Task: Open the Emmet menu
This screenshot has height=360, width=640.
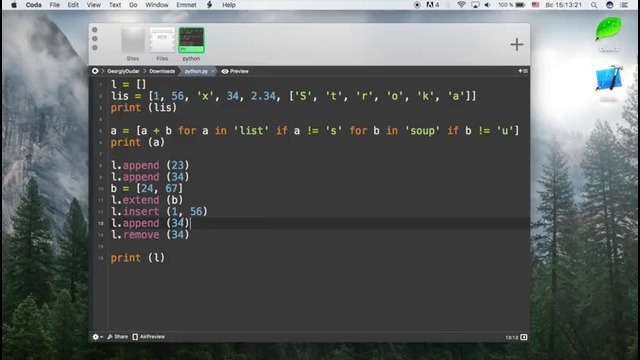Action: [x=187, y=5]
